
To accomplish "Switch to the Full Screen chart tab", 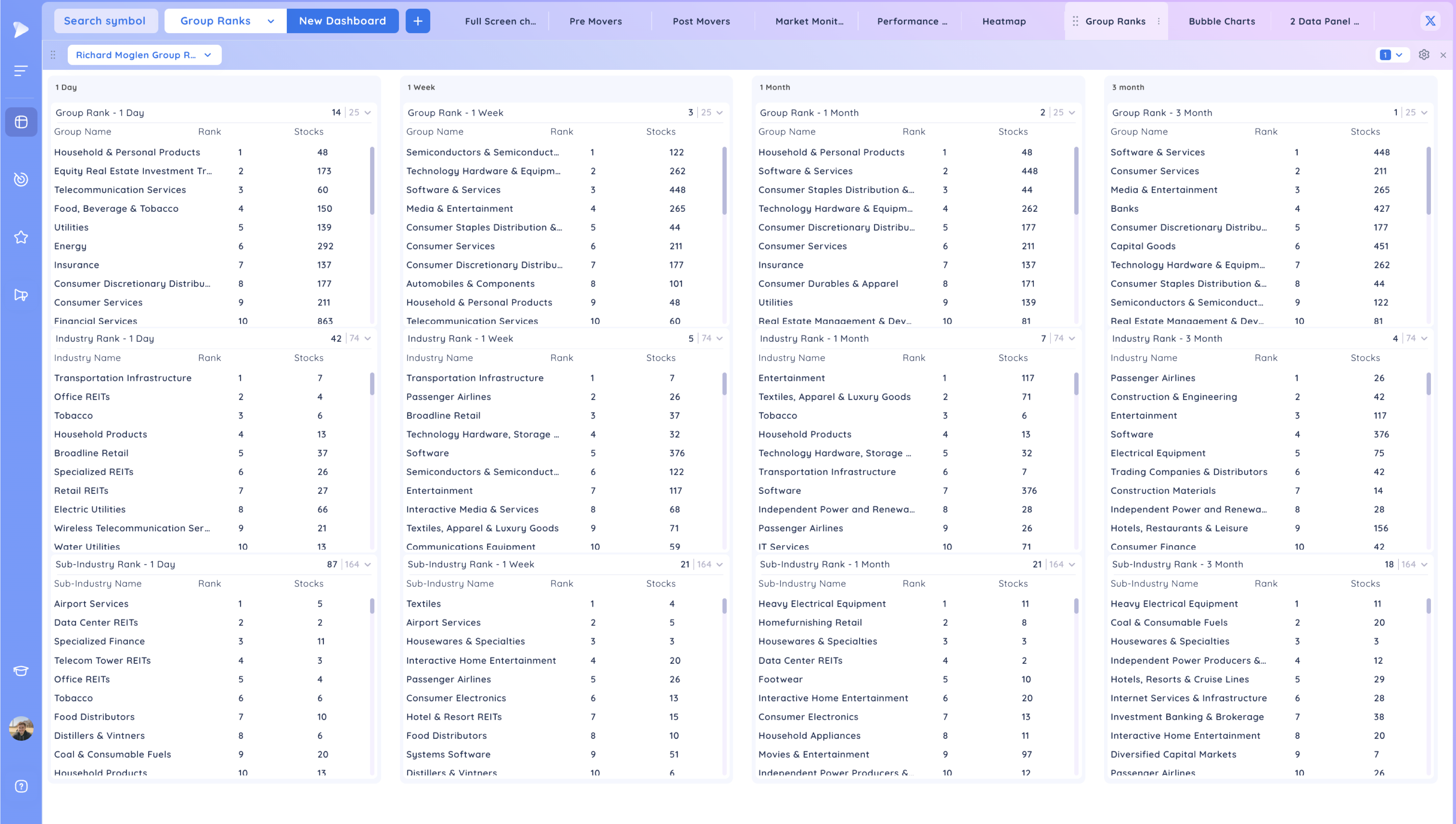I will 500,21.
